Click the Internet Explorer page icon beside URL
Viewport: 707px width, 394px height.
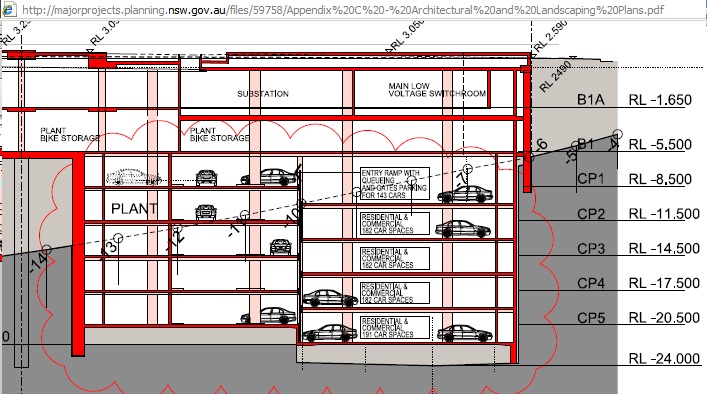tap(9, 9)
